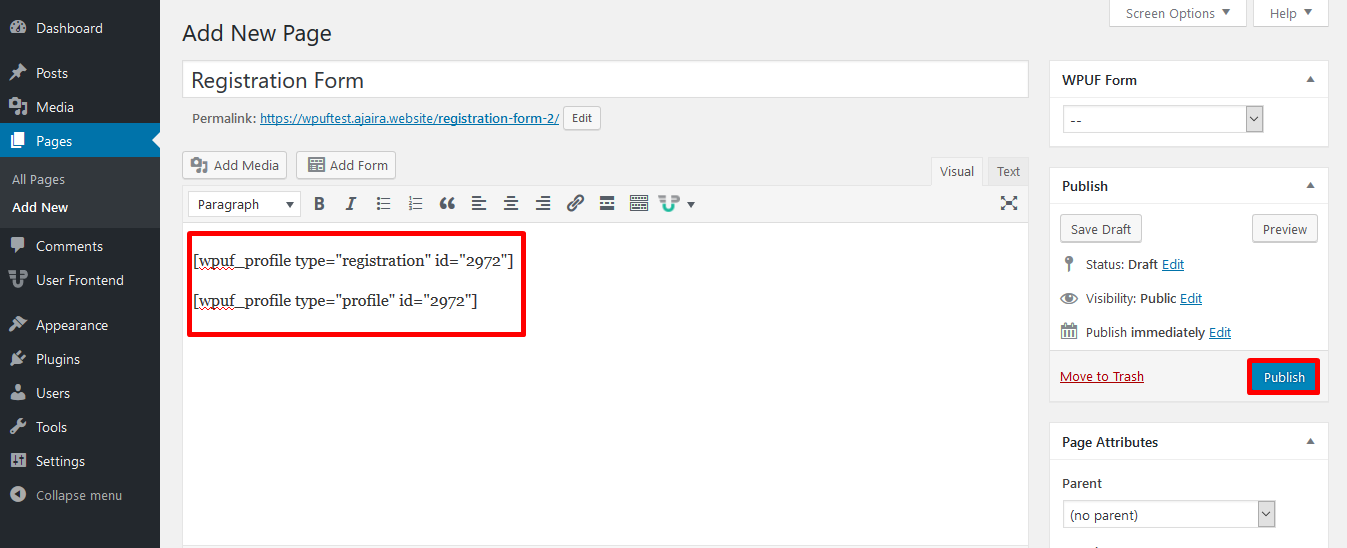Open the Paragraph format dropdown
This screenshot has width=1347, height=548.
(244, 204)
